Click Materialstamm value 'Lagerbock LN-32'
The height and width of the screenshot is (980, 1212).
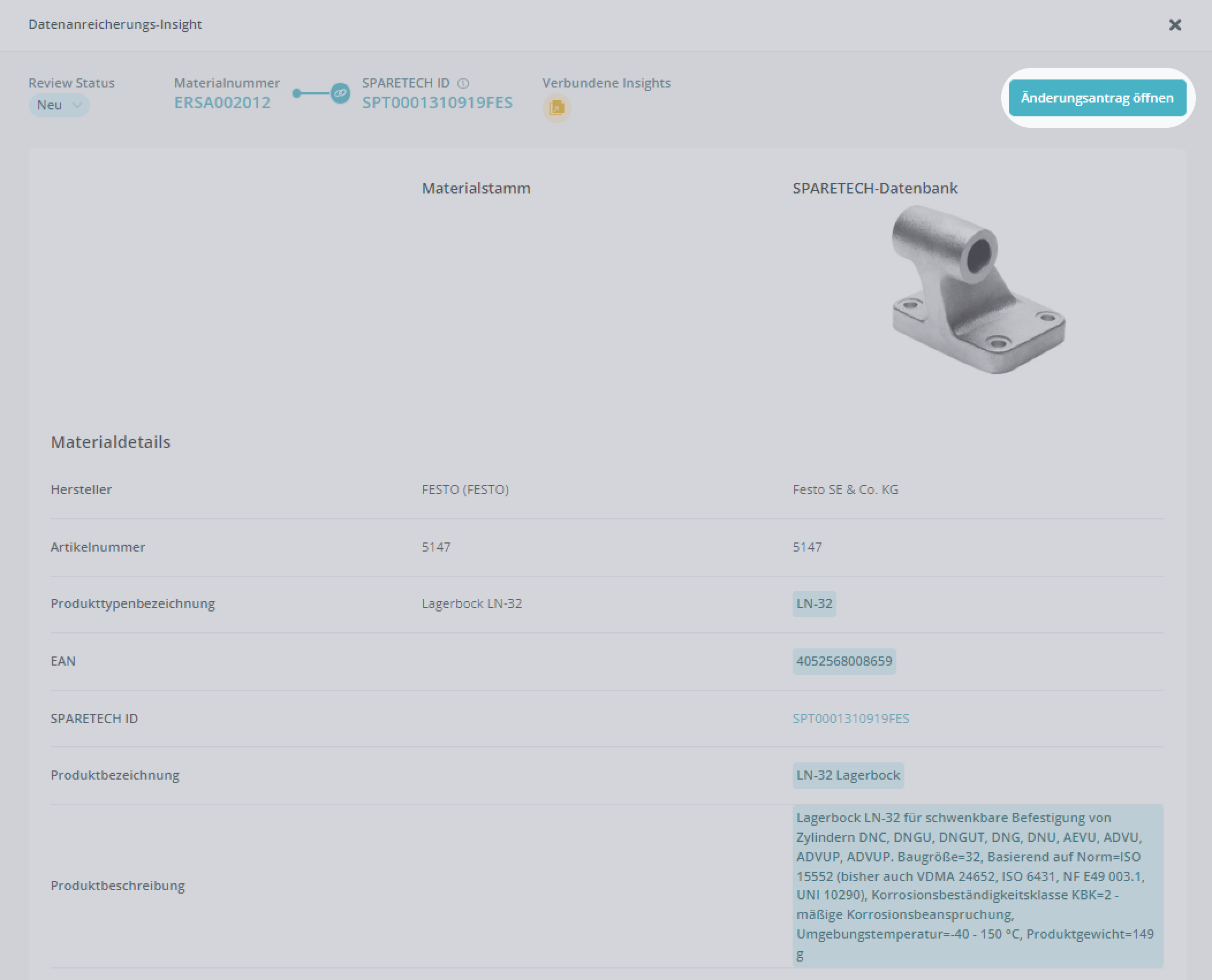pos(471,603)
